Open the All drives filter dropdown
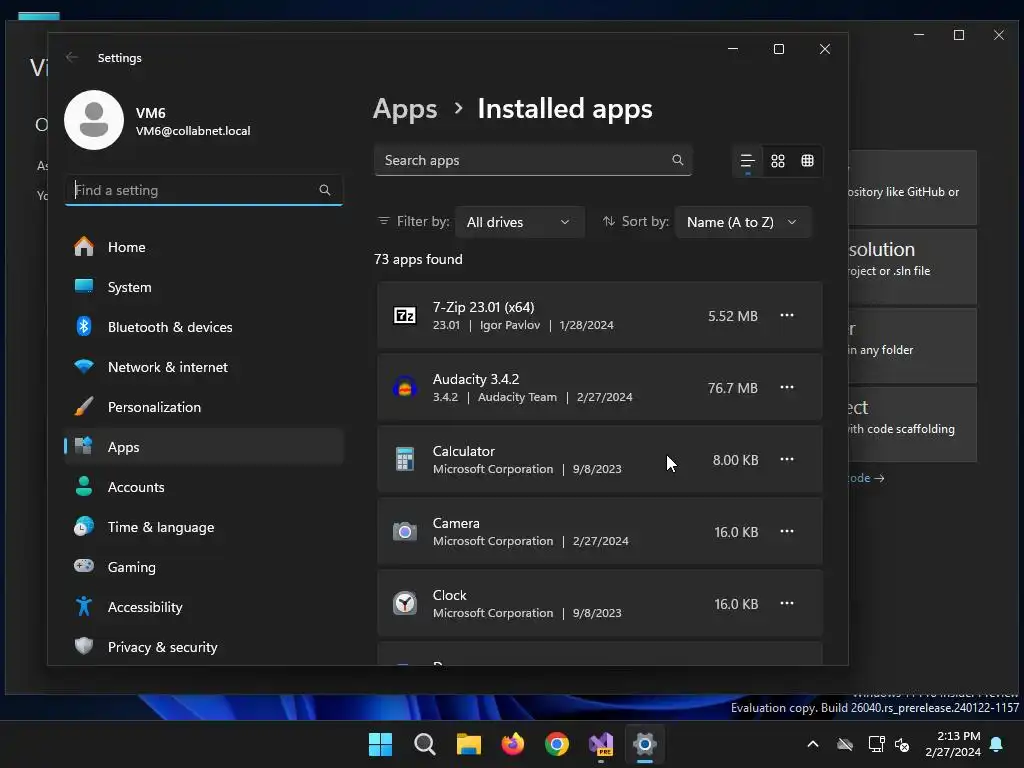Viewport: 1024px width, 768px height. pos(519,222)
